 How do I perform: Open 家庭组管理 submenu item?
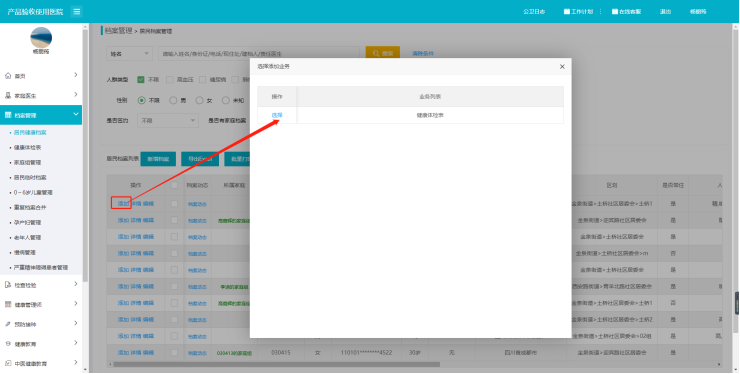tap(27, 162)
